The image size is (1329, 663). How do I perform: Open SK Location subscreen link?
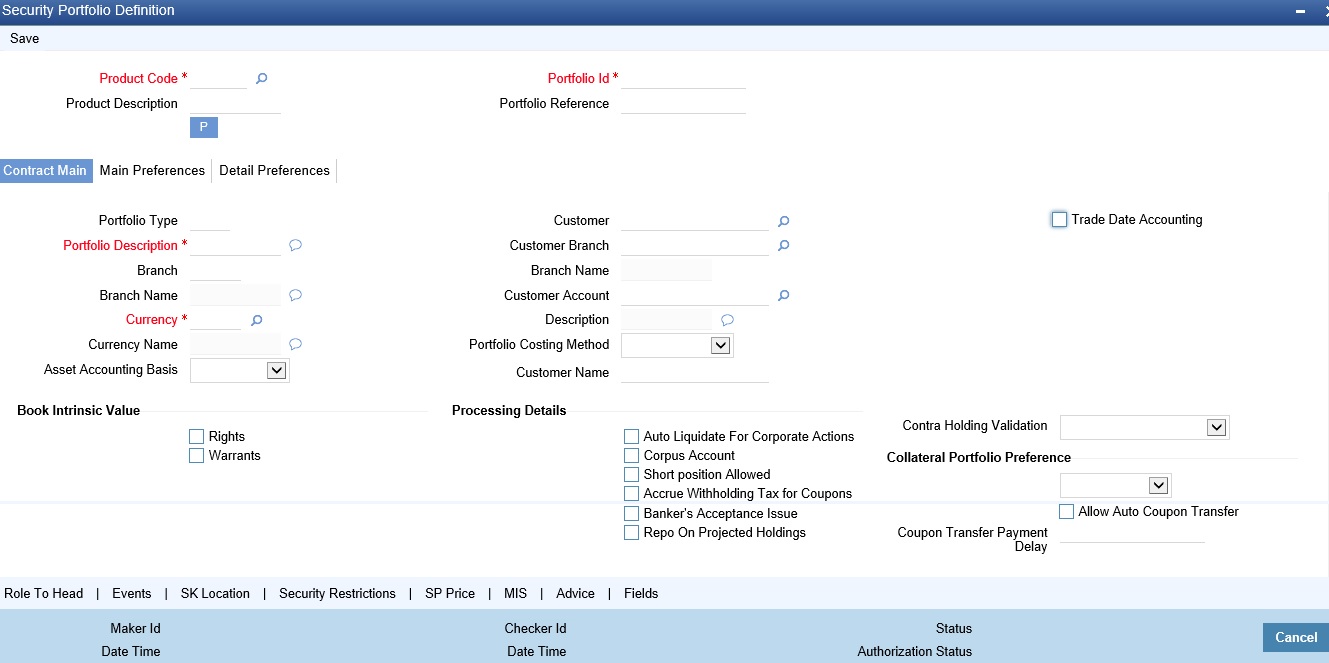click(215, 594)
